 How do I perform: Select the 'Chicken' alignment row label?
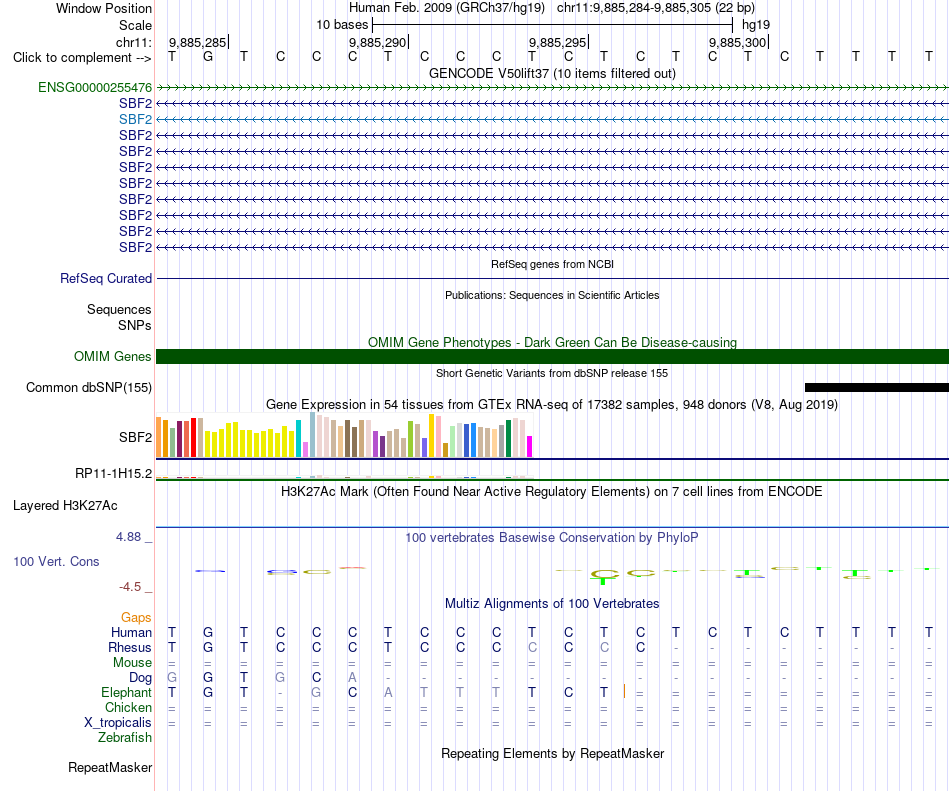point(128,707)
